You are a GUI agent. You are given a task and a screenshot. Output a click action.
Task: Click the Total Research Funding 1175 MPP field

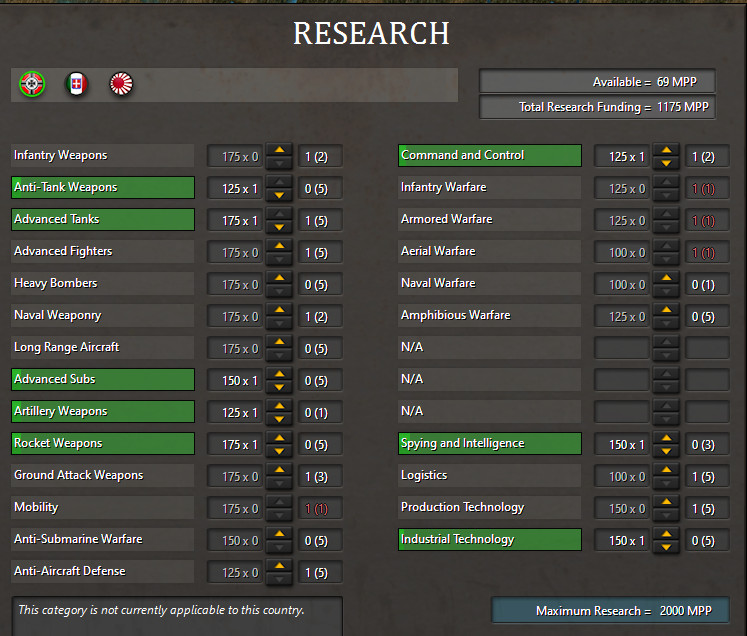coord(597,107)
